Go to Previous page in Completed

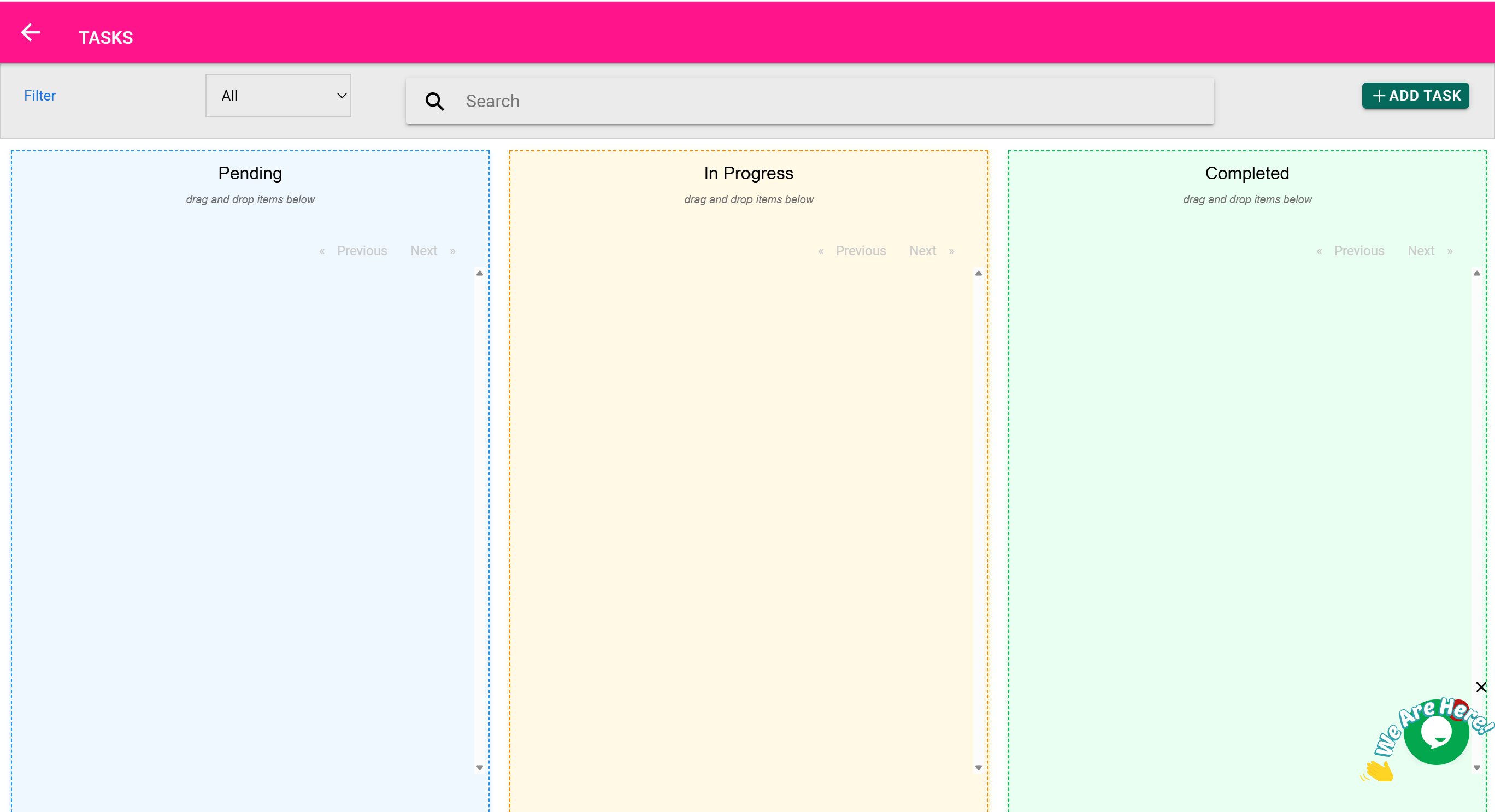coord(1359,251)
